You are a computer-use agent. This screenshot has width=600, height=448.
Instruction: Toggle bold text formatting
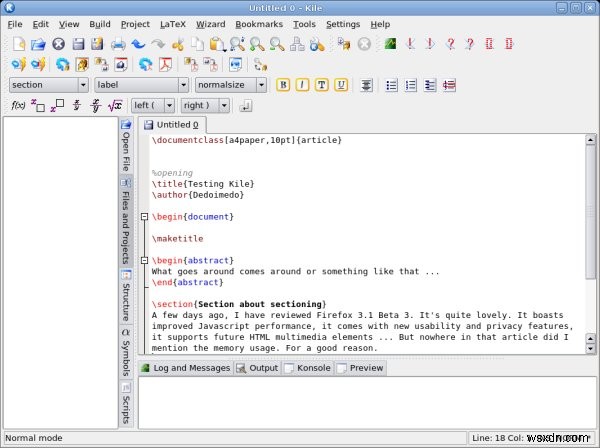283,85
